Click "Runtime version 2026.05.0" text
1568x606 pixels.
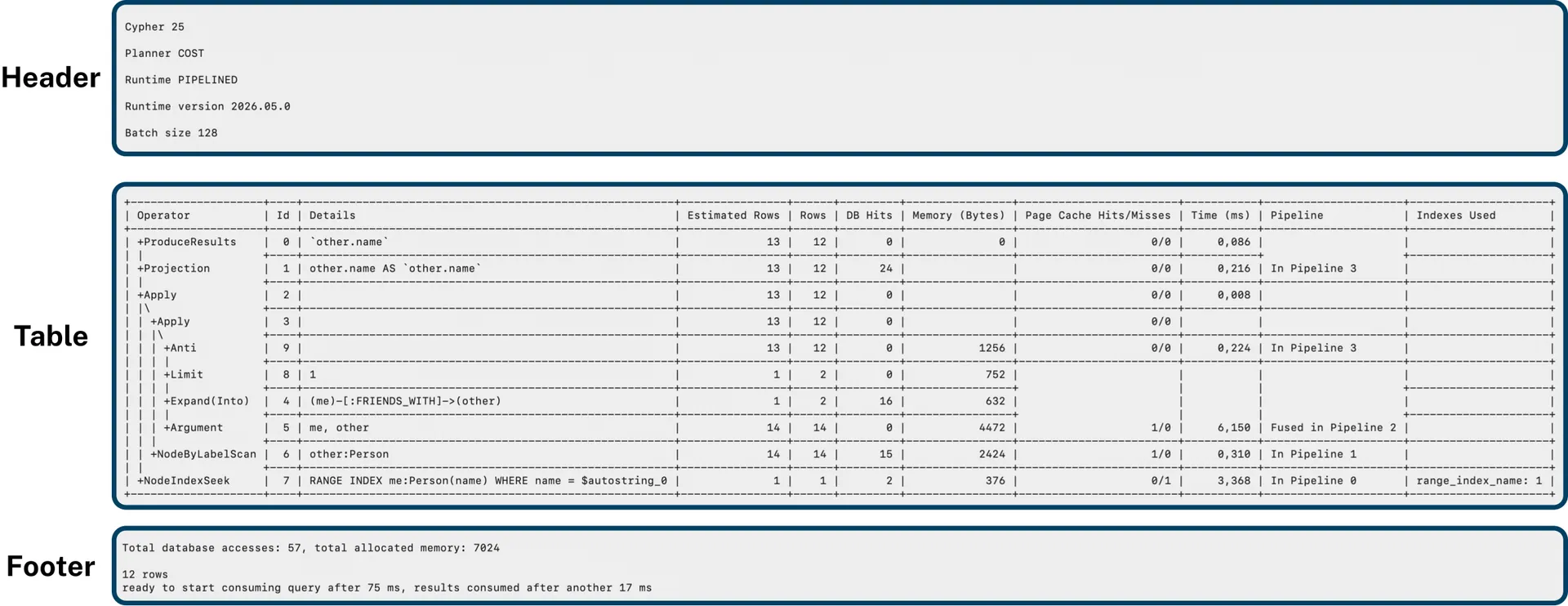pos(207,106)
